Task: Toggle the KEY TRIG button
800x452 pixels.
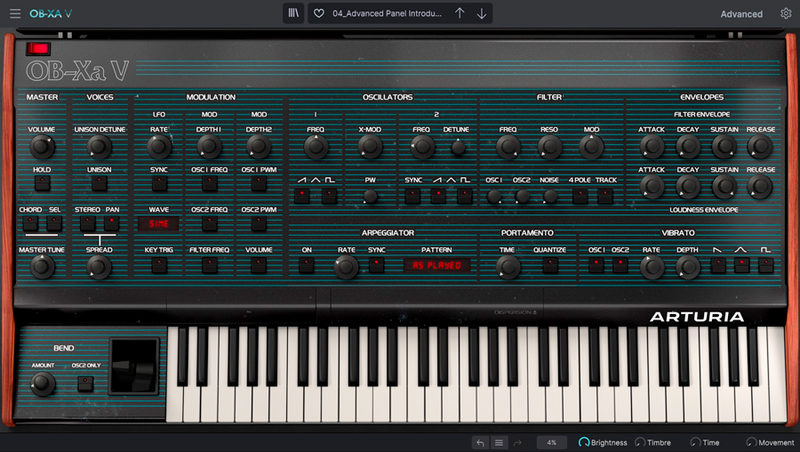Action: pos(159,265)
